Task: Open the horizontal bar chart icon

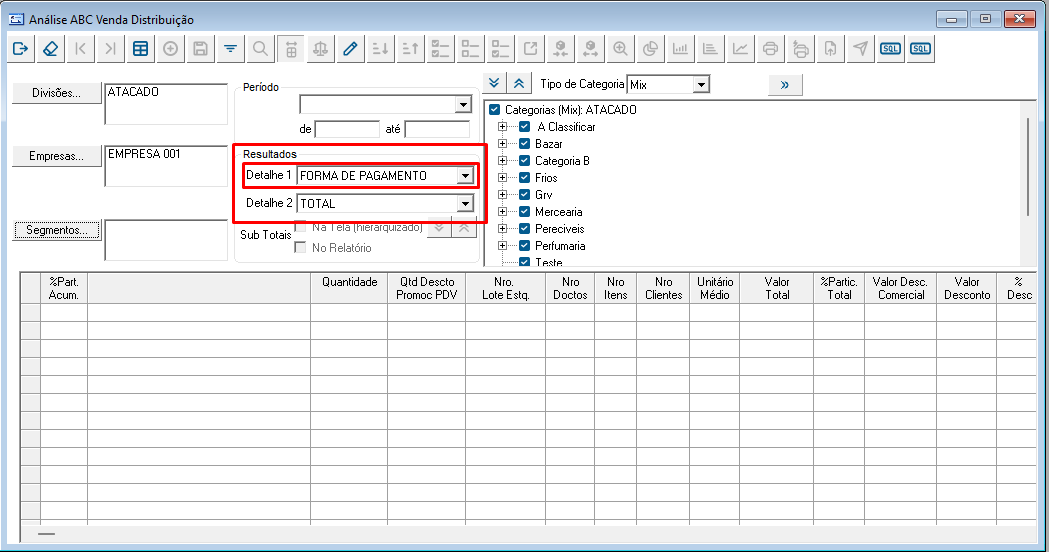Action: pyautogui.click(x=710, y=49)
